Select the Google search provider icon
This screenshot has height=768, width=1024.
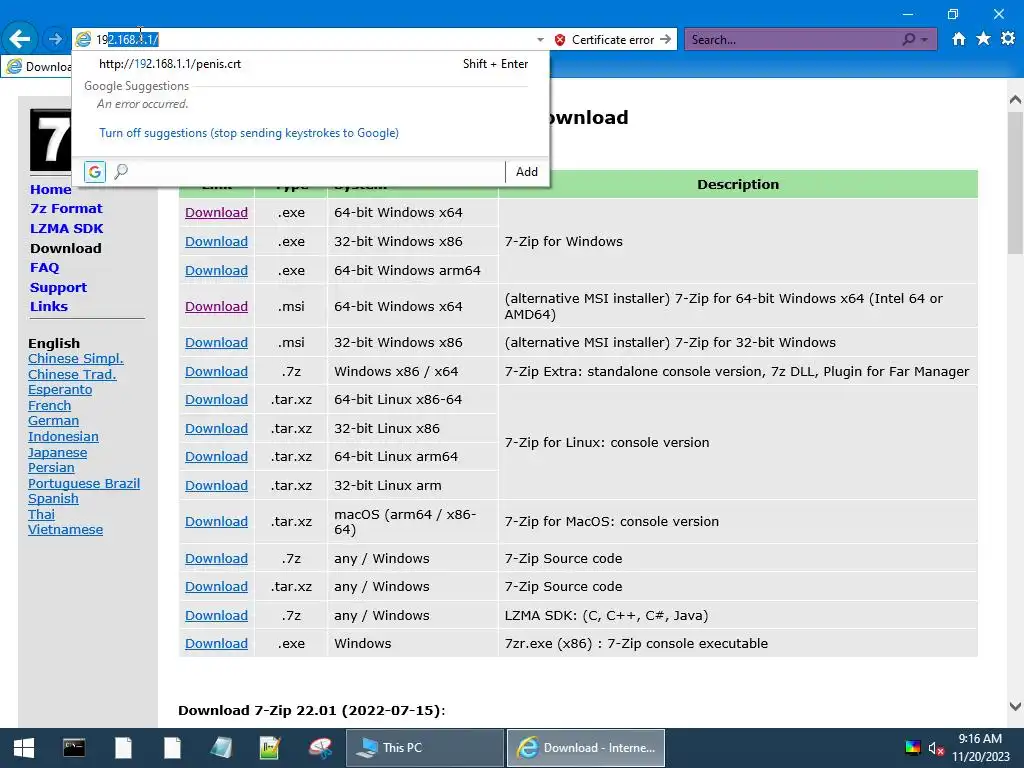pos(95,172)
